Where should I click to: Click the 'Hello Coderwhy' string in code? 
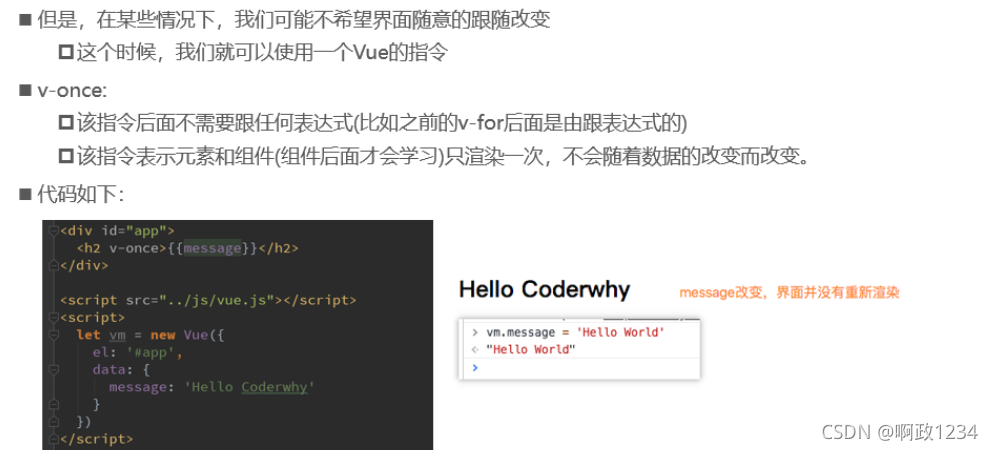[x=249, y=387]
